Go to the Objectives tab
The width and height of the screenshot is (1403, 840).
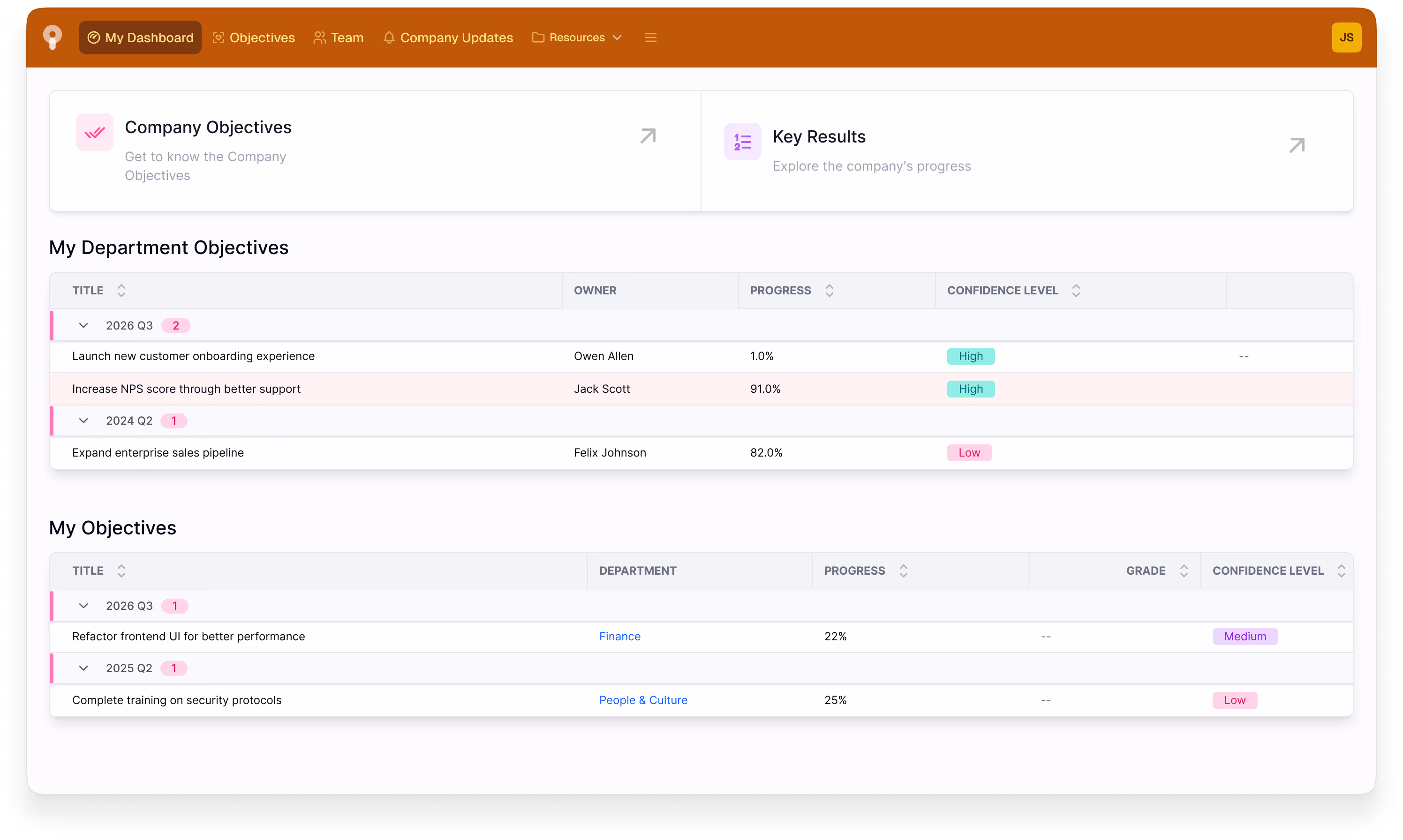click(254, 37)
